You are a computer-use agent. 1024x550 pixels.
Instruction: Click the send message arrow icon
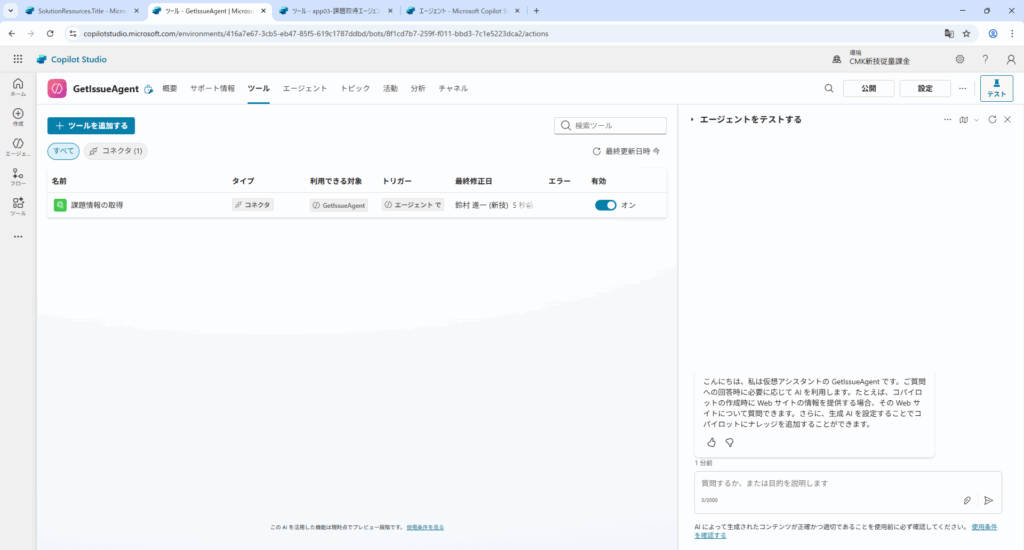click(988, 500)
